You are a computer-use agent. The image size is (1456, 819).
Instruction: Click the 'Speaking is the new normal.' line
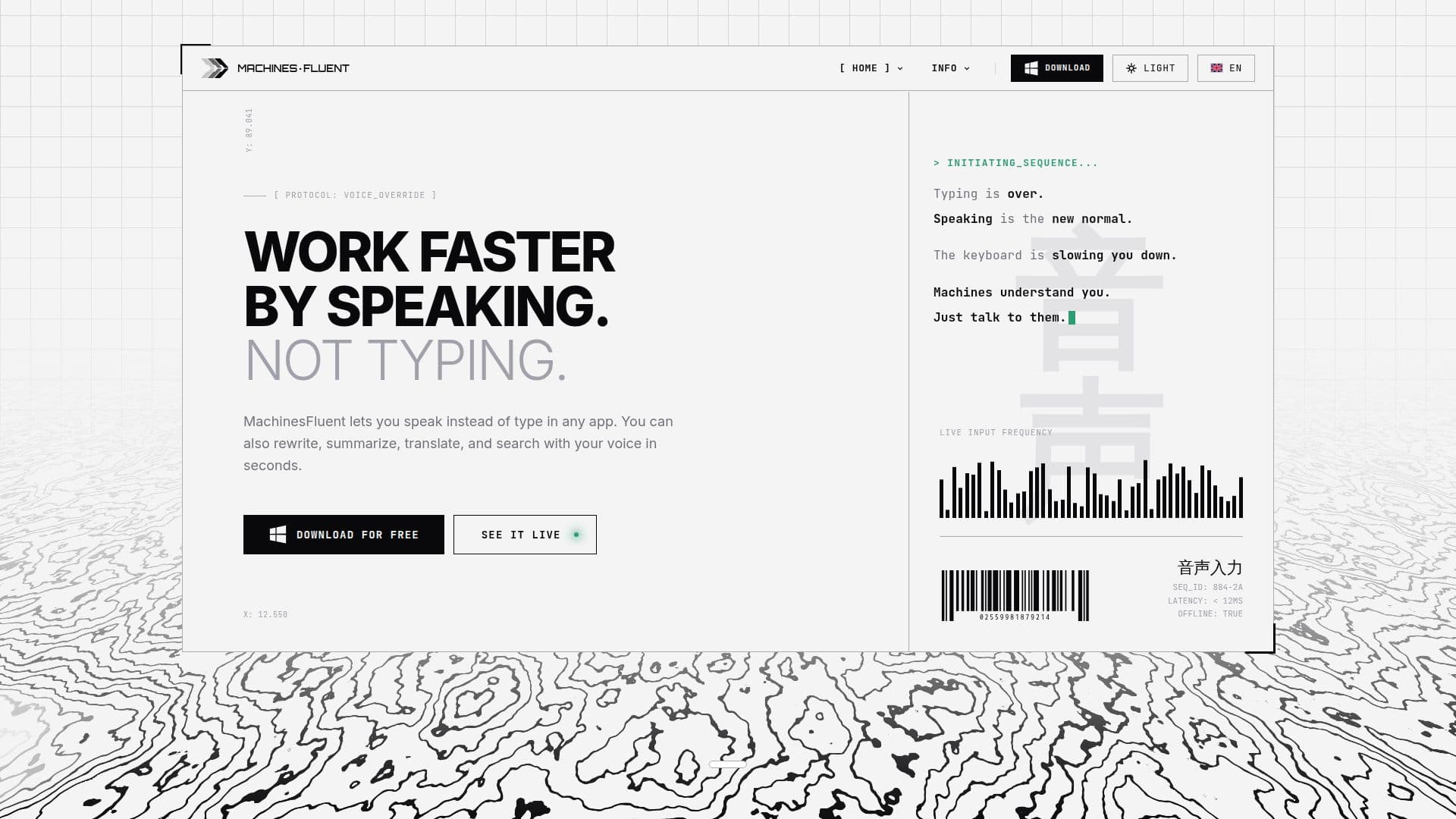(1032, 219)
